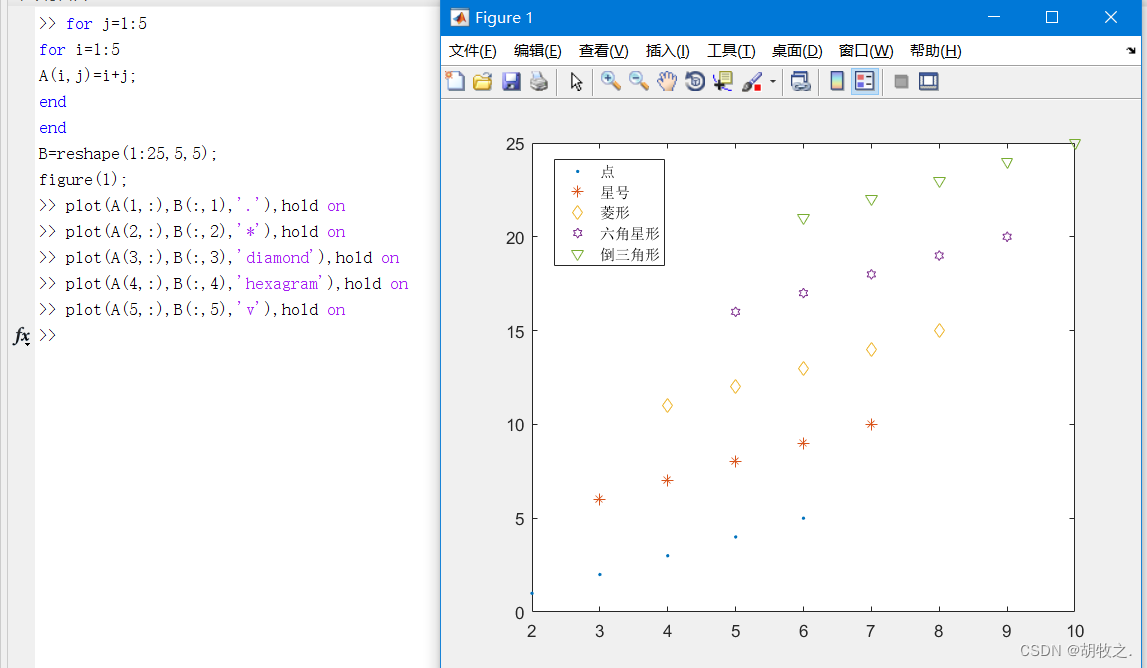The image size is (1147, 668).
Task: Open the 工具(T) menu
Action: pyautogui.click(x=731, y=51)
